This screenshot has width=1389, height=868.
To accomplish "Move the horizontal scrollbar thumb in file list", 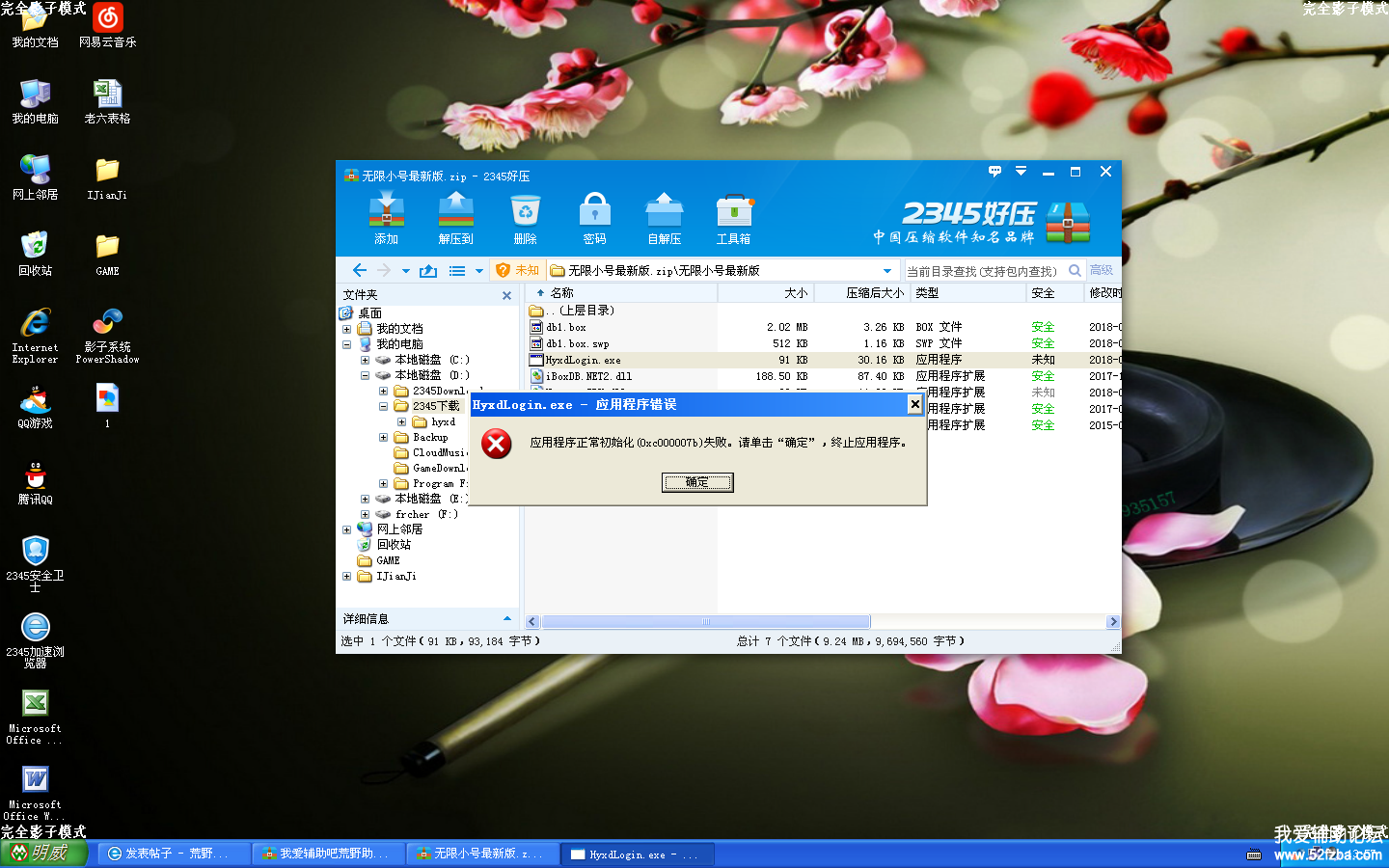I will pyautogui.click(x=706, y=622).
